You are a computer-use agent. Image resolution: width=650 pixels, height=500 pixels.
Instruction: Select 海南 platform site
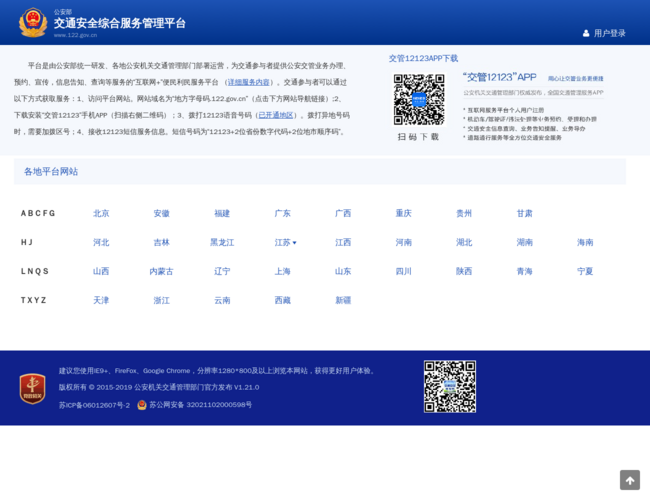(585, 242)
